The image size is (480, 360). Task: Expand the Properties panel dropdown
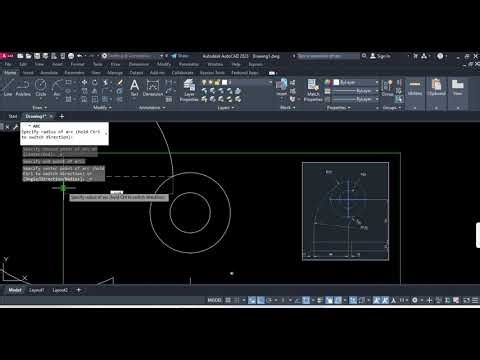pyautogui.click(x=339, y=108)
